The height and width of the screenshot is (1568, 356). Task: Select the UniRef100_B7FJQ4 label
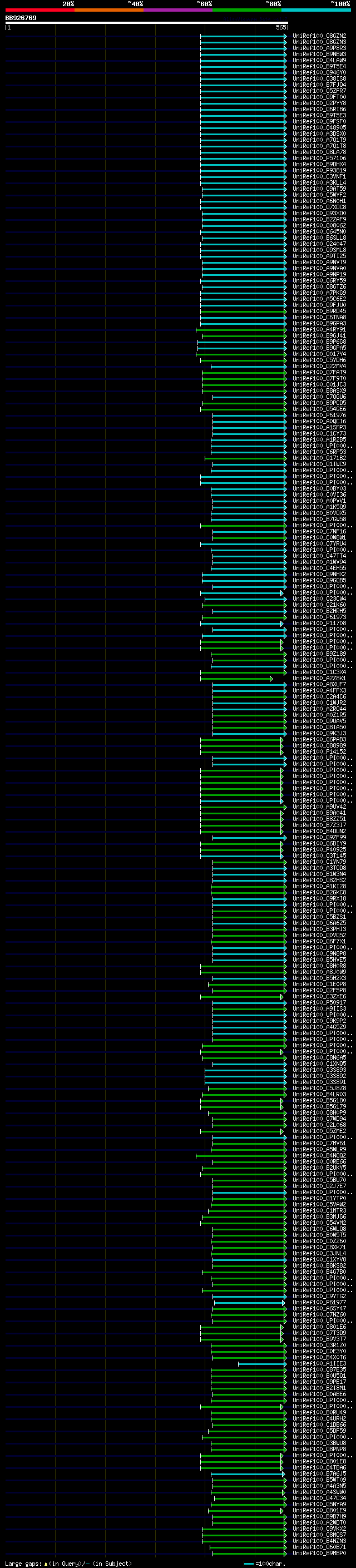tap(319, 85)
